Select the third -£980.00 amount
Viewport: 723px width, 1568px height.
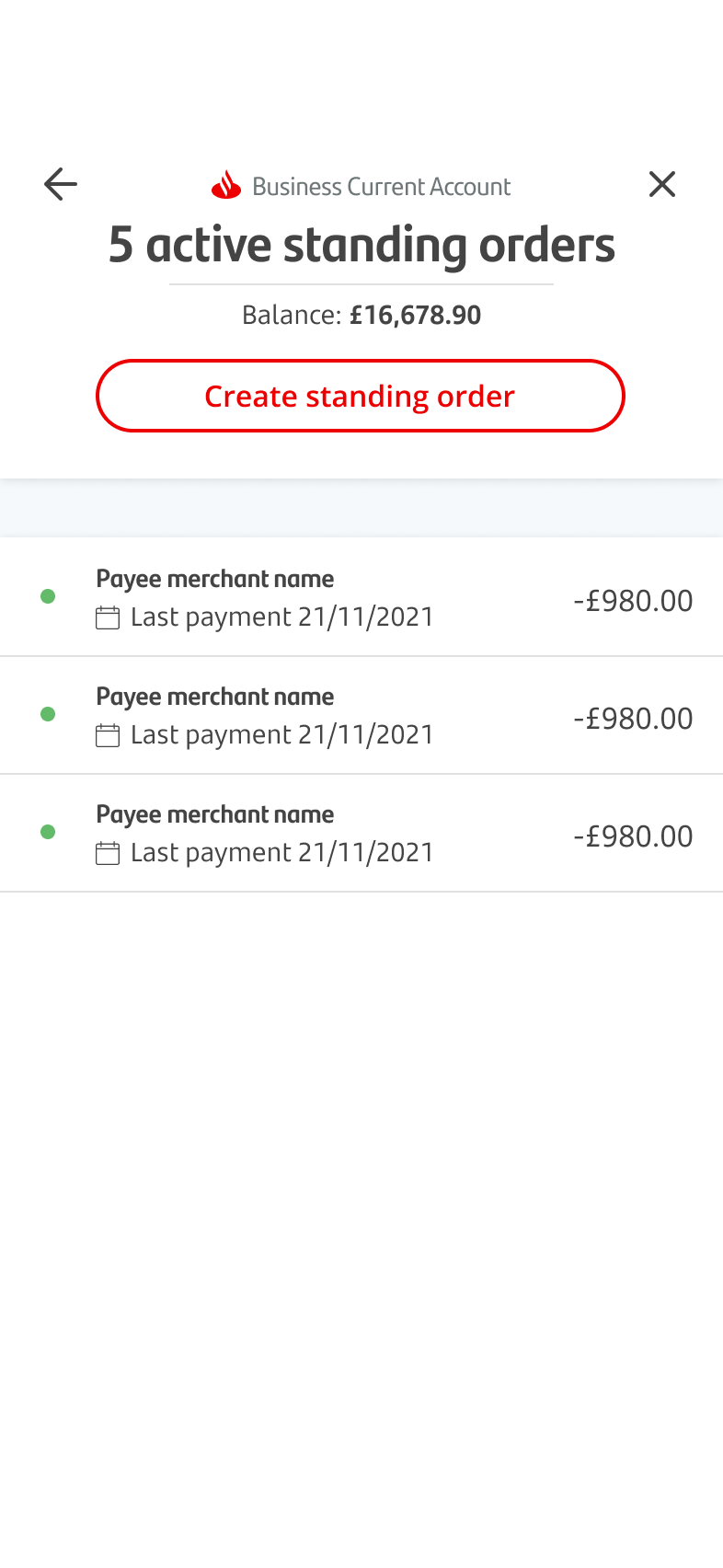[x=633, y=836]
